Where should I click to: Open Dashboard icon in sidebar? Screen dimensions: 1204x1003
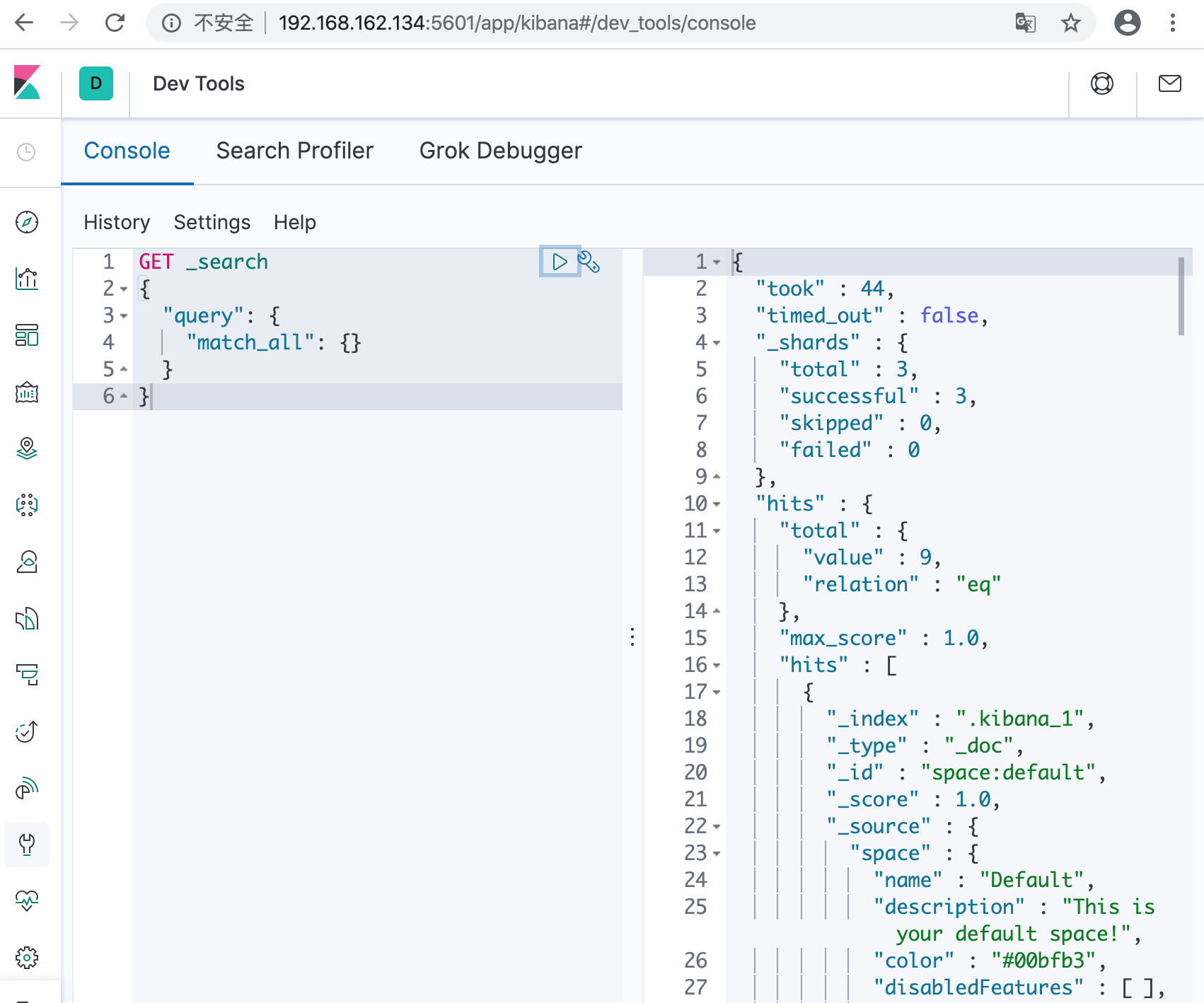[27, 335]
